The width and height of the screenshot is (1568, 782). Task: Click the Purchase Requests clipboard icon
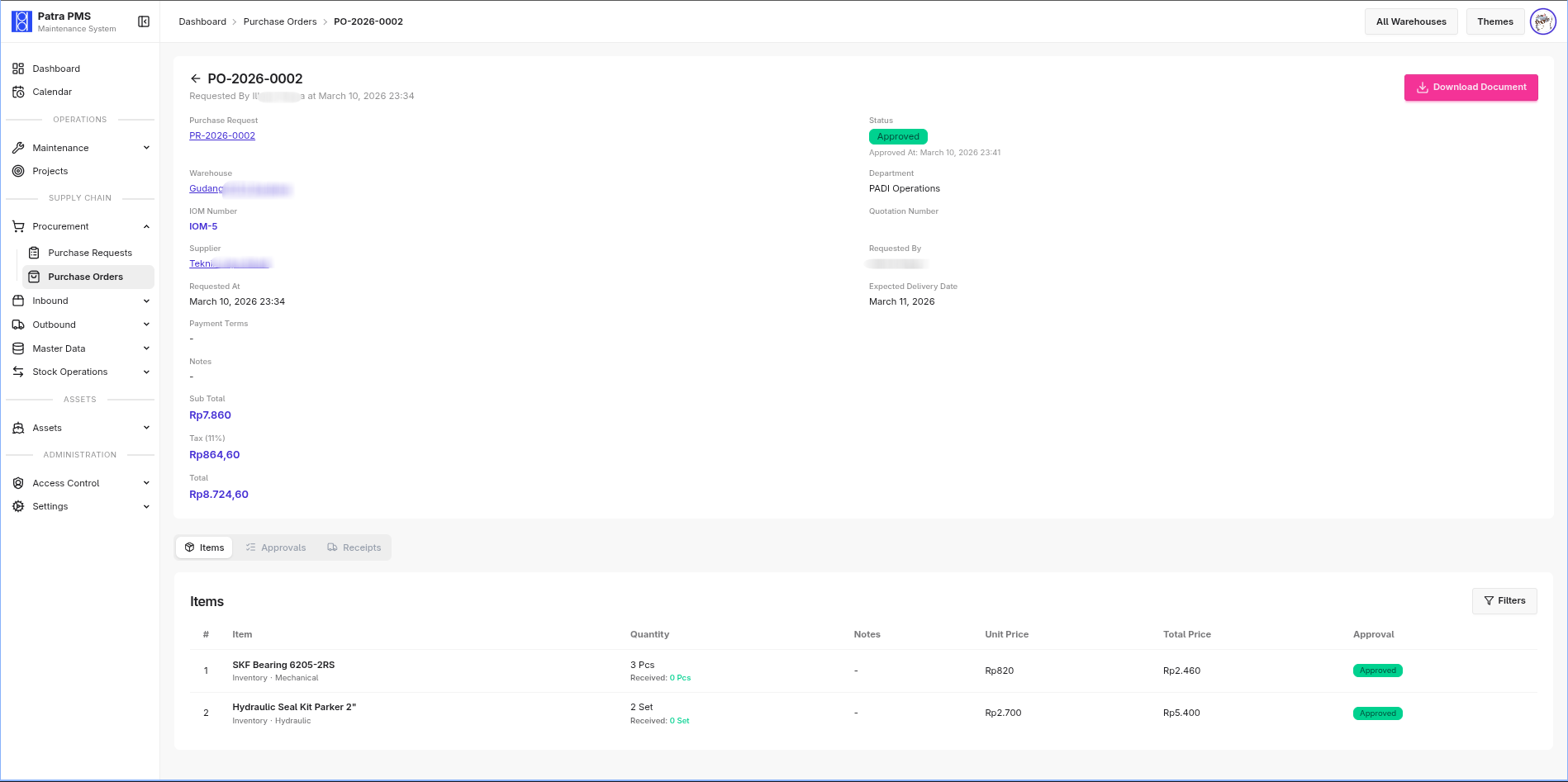point(34,253)
